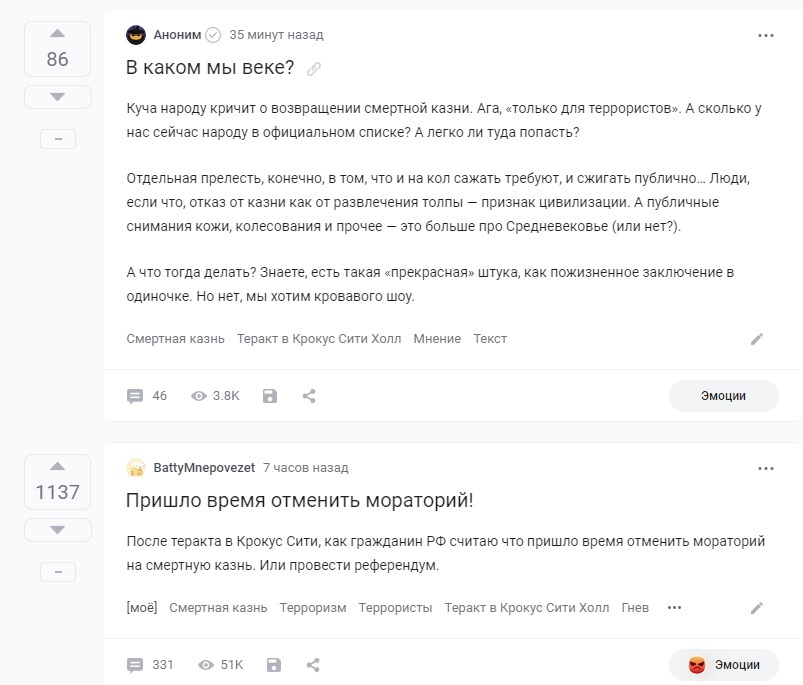Share the "В каком мы веке?" post
Image resolution: width=803 pixels, height=685 pixels.
[309, 396]
